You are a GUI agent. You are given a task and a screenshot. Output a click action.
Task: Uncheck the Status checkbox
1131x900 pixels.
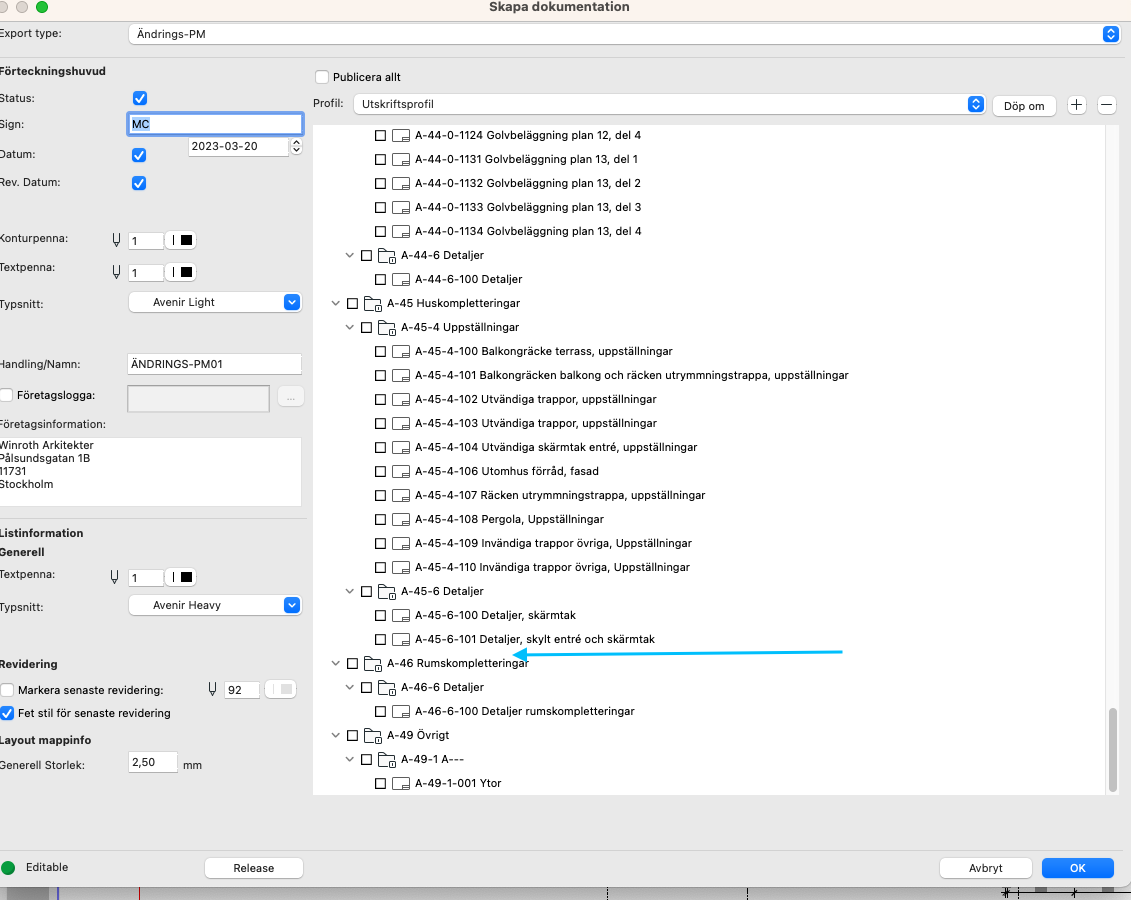coord(140,98)
